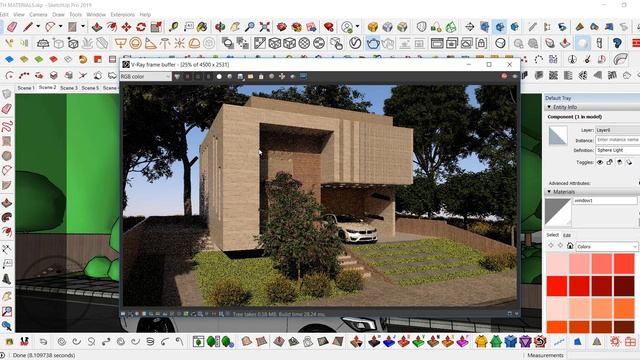This screenshot has width=640, height=360.
Task: Open the Help menu
Action: point(145,14)
